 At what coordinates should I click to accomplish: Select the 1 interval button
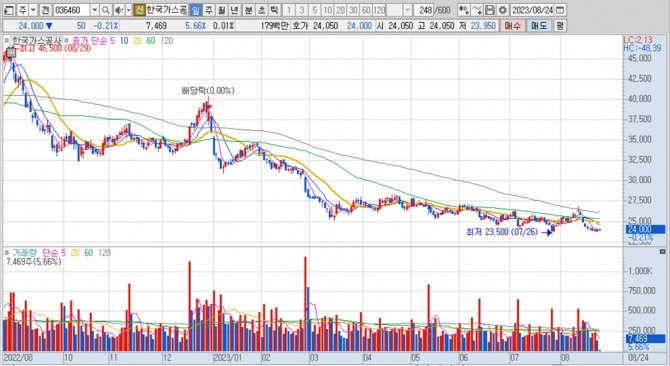point(289,10)
